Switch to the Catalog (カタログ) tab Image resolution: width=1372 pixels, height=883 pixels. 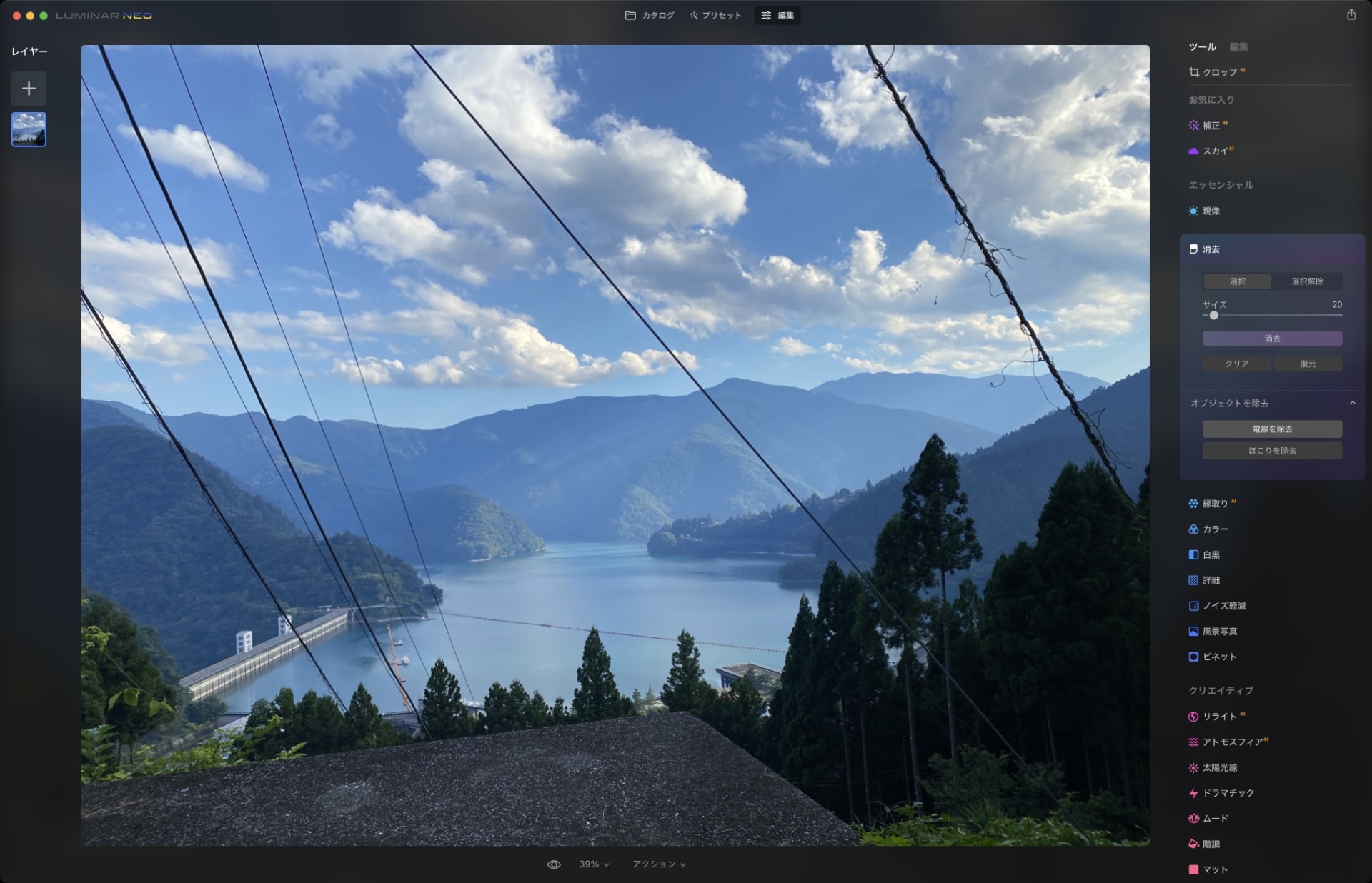click(x=650, y=16)
